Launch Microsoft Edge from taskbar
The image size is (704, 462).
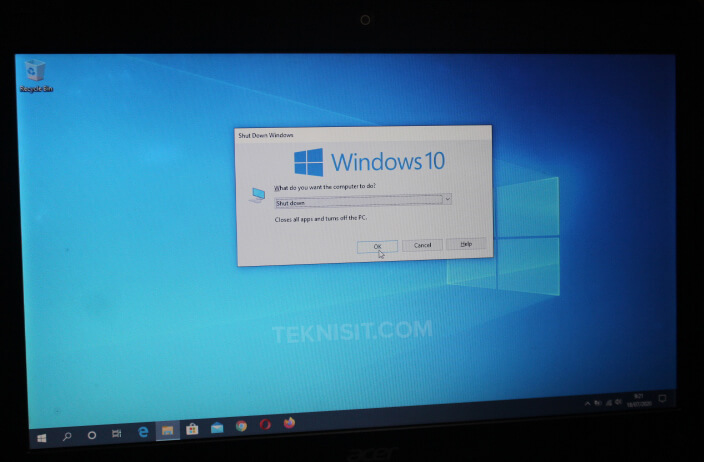click(x=143, y=432)
